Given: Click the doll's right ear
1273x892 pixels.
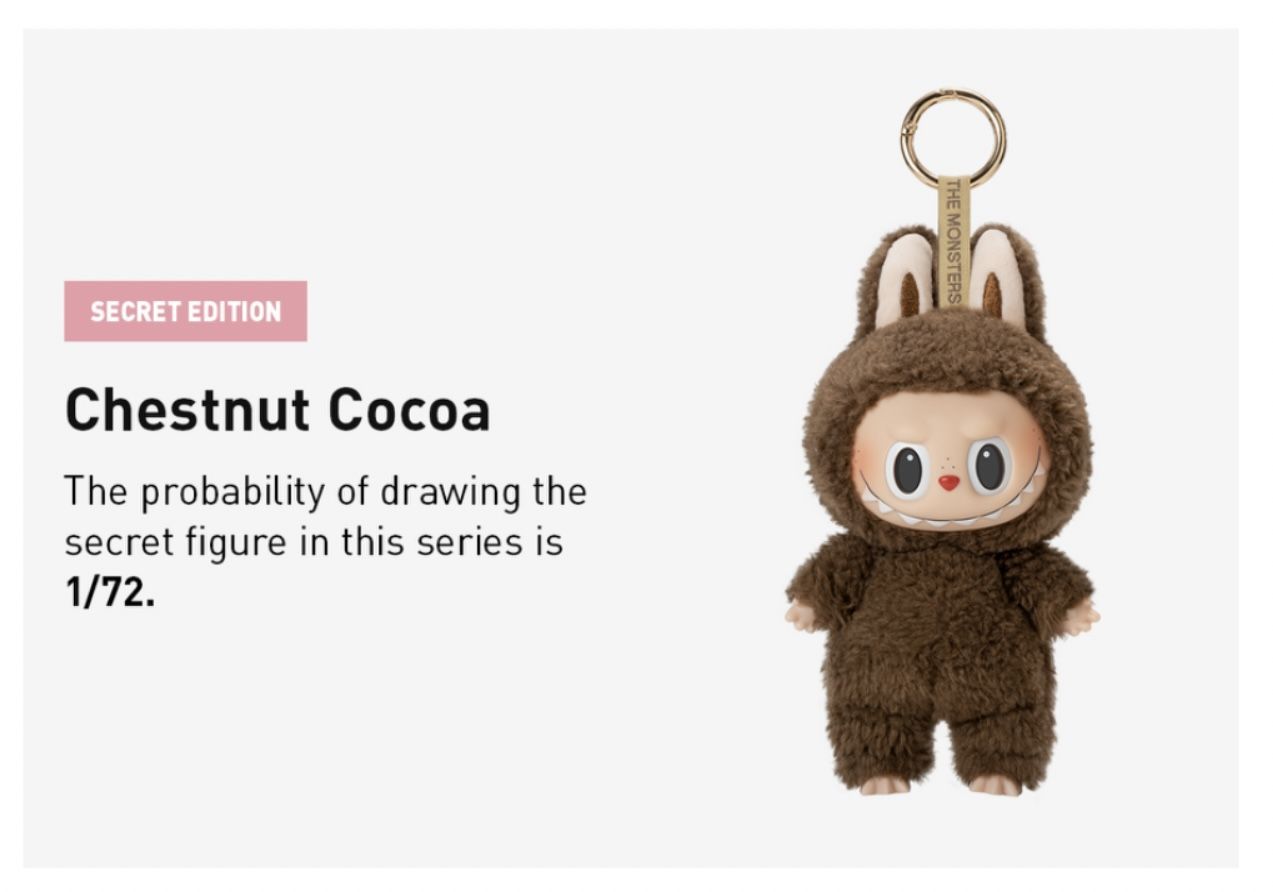Looking at the screenshot, I should (x=998, y=278).
